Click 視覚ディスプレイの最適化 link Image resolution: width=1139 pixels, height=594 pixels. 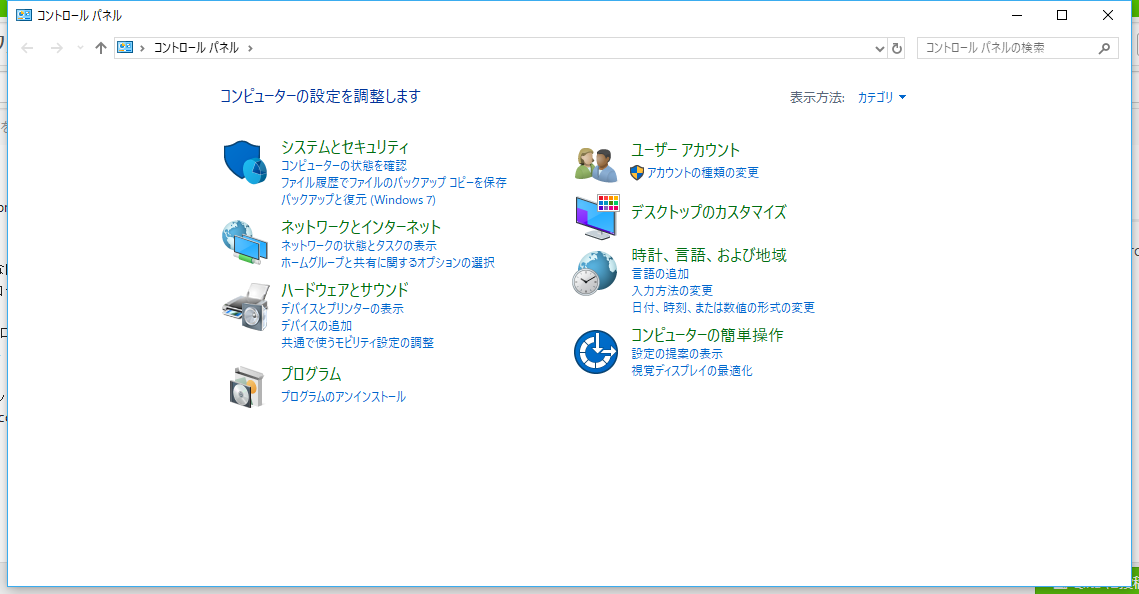click(692, 371)
